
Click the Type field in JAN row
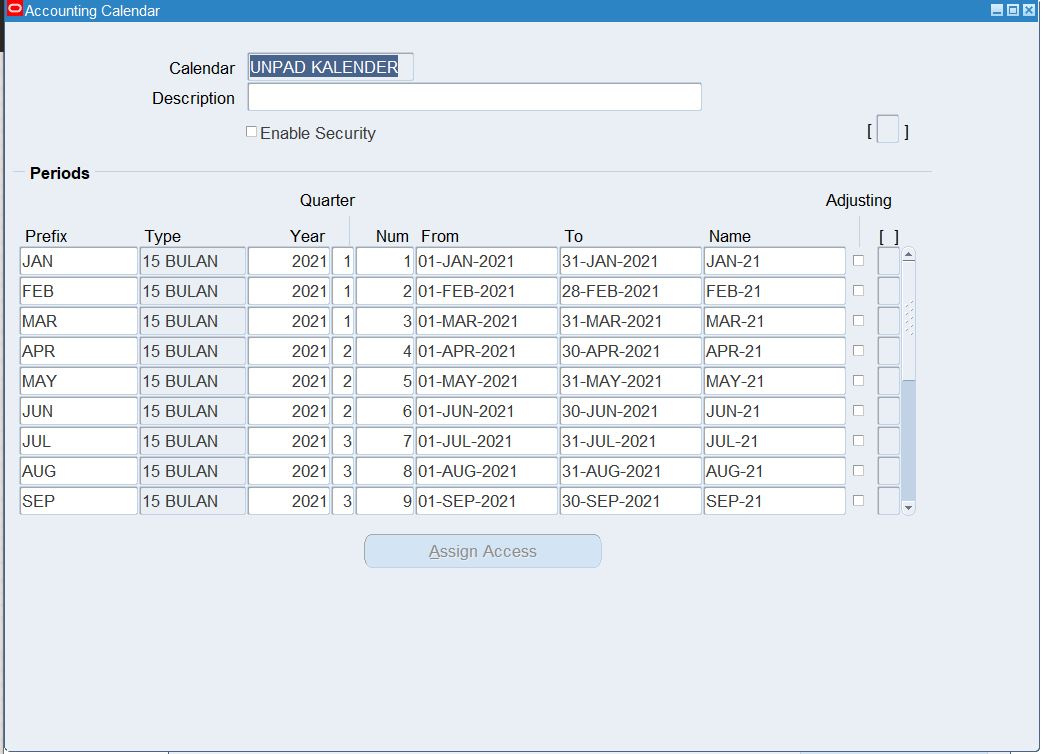pyautogui.click(x=193, y=261)
